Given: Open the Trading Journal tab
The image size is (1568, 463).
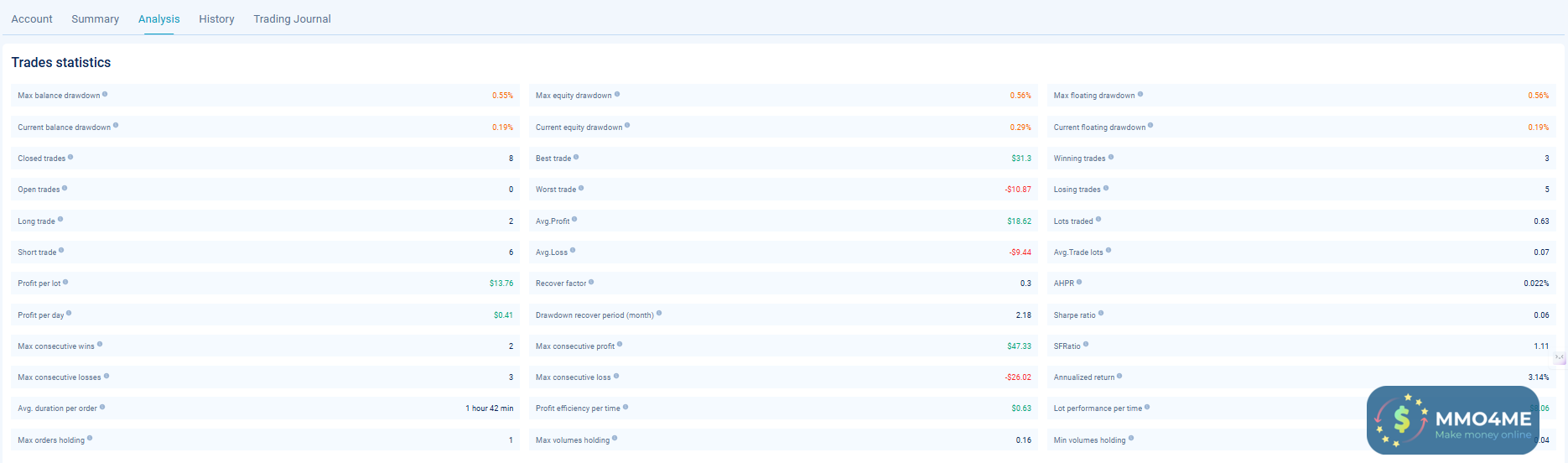Looking at the screenshot, I should click(292, 18).
